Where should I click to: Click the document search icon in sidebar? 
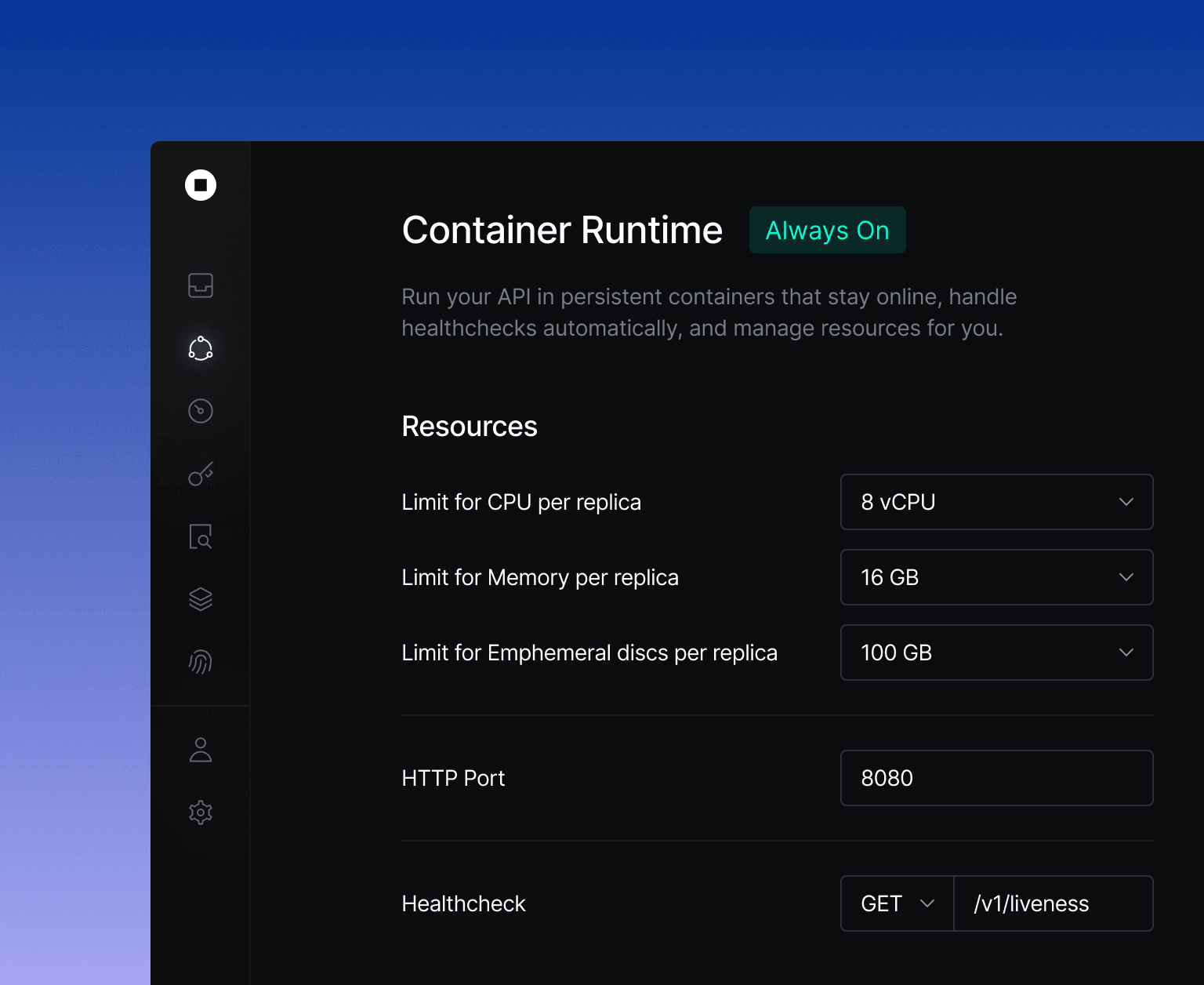tap(201, 536)
